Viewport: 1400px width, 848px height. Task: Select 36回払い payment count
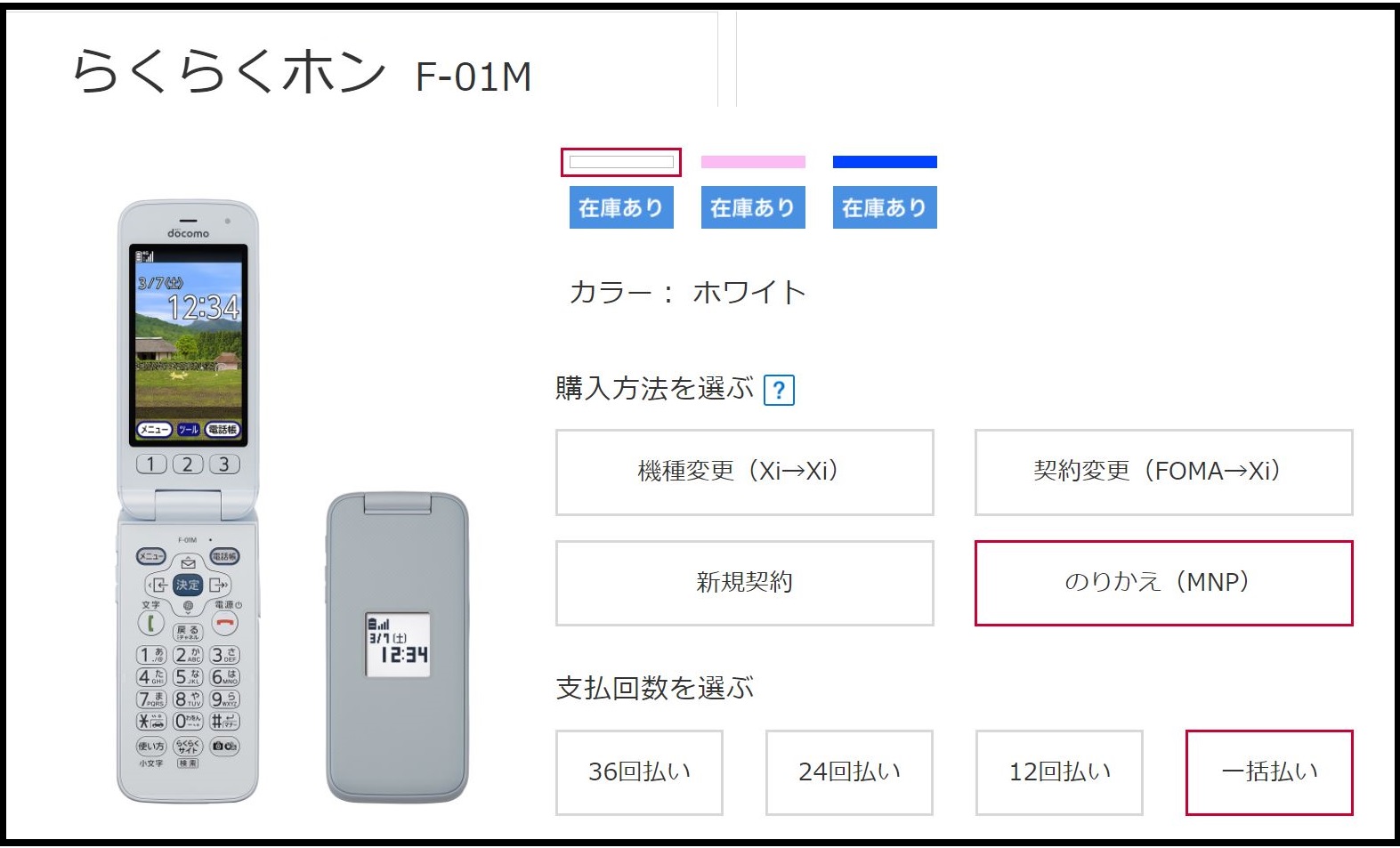click(639, 772)
